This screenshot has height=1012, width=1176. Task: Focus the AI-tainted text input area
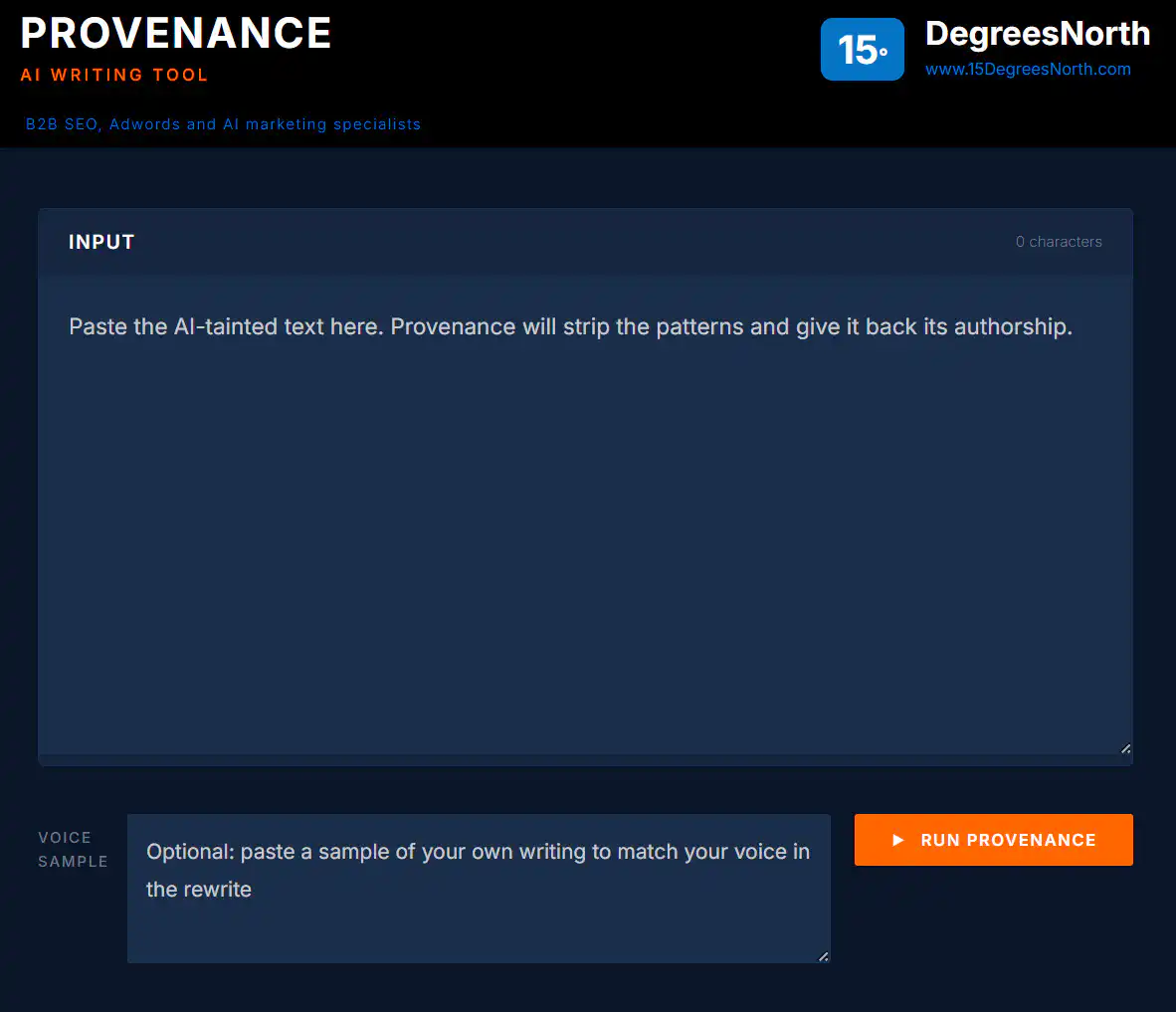[585, 513]
